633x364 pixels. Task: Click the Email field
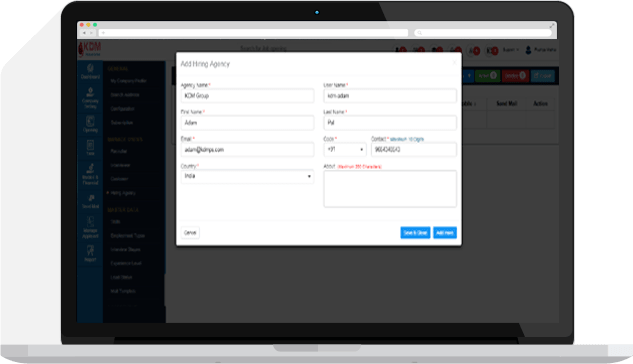247,150
